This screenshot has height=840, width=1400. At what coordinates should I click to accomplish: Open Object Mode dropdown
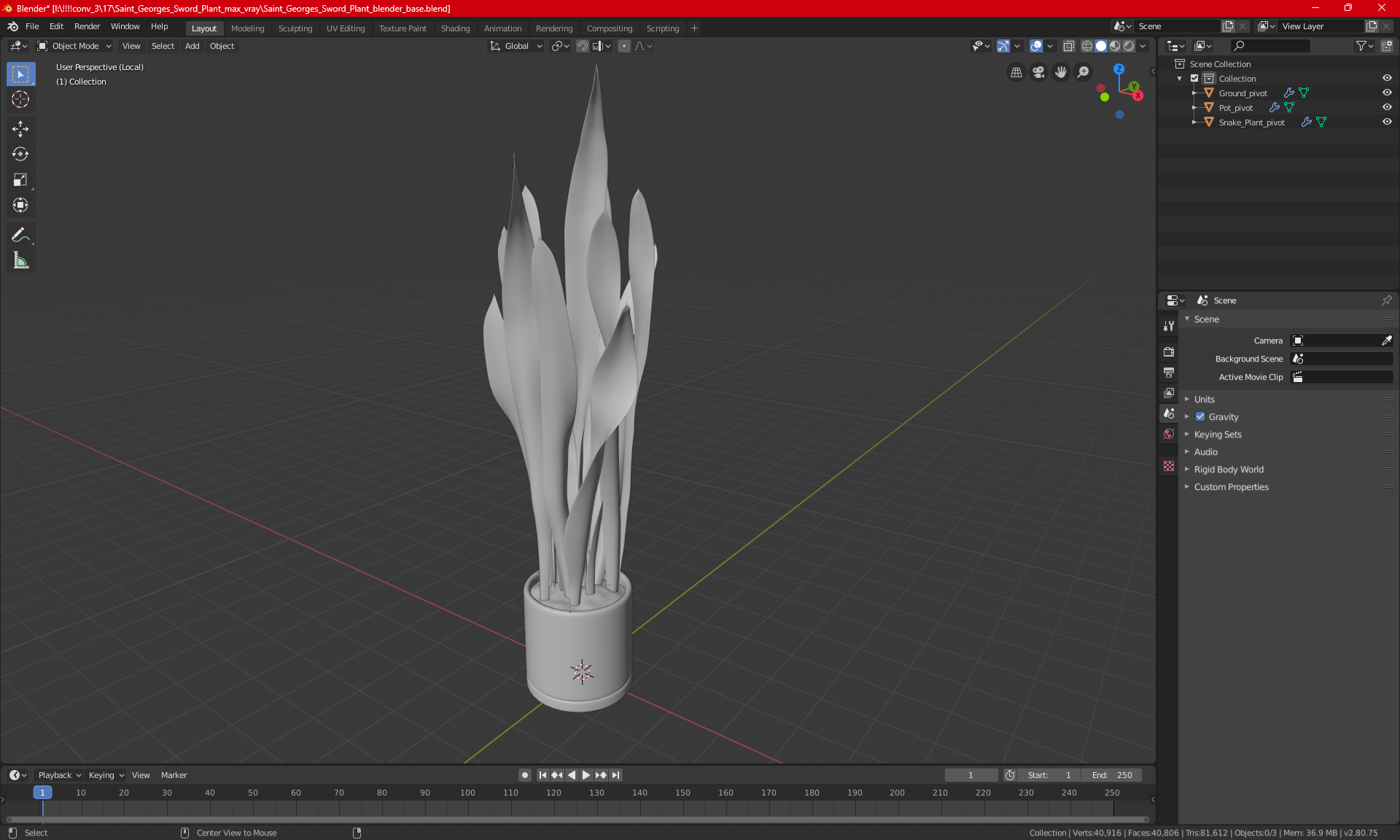74,46
